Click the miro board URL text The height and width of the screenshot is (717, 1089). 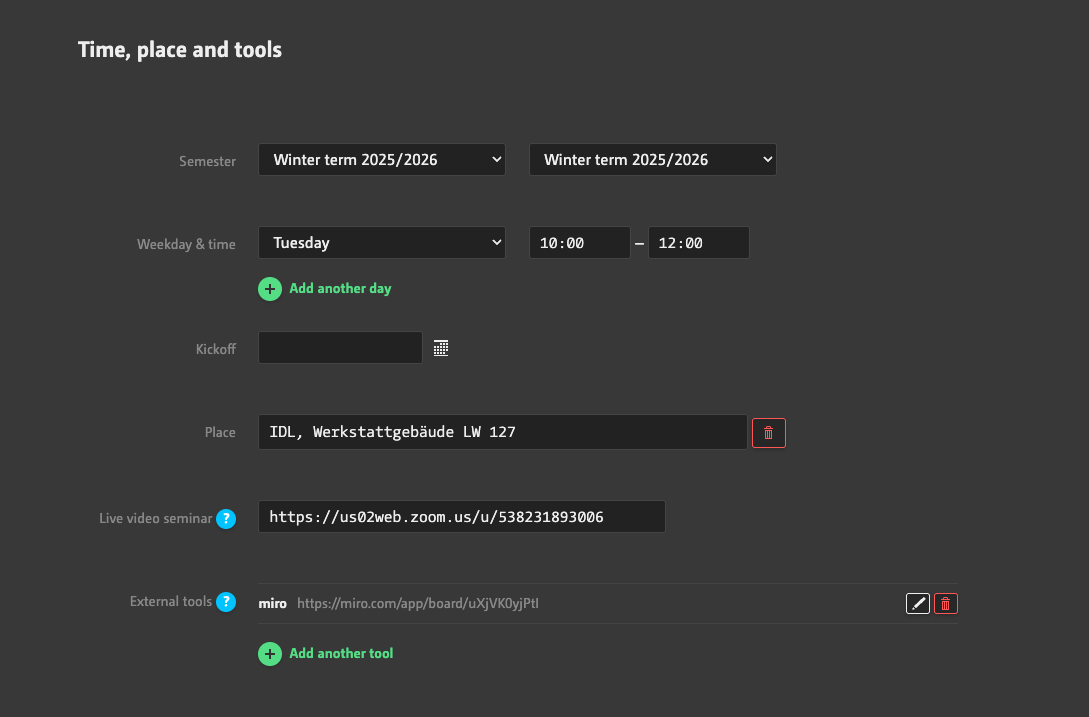[418, 603]
